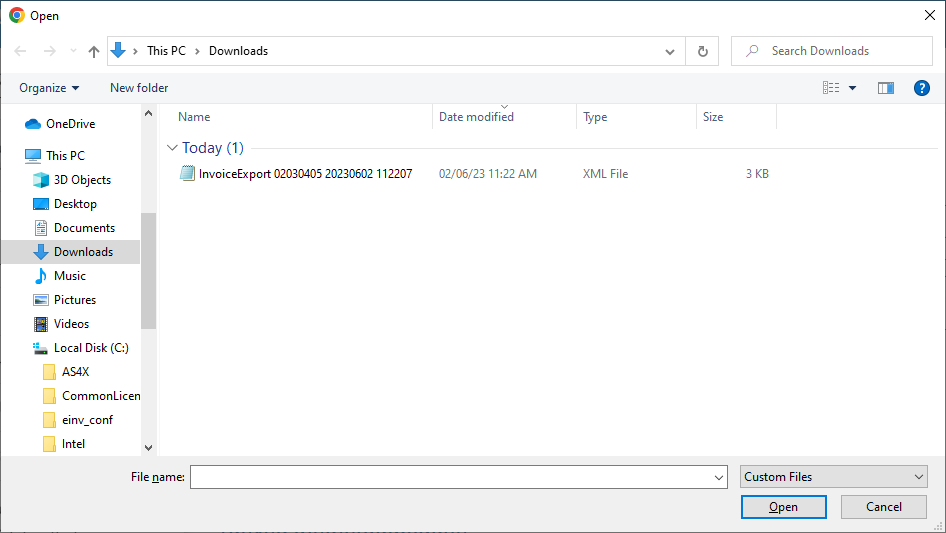Select the InvoiceExport XML file icon

pos(187,173)
